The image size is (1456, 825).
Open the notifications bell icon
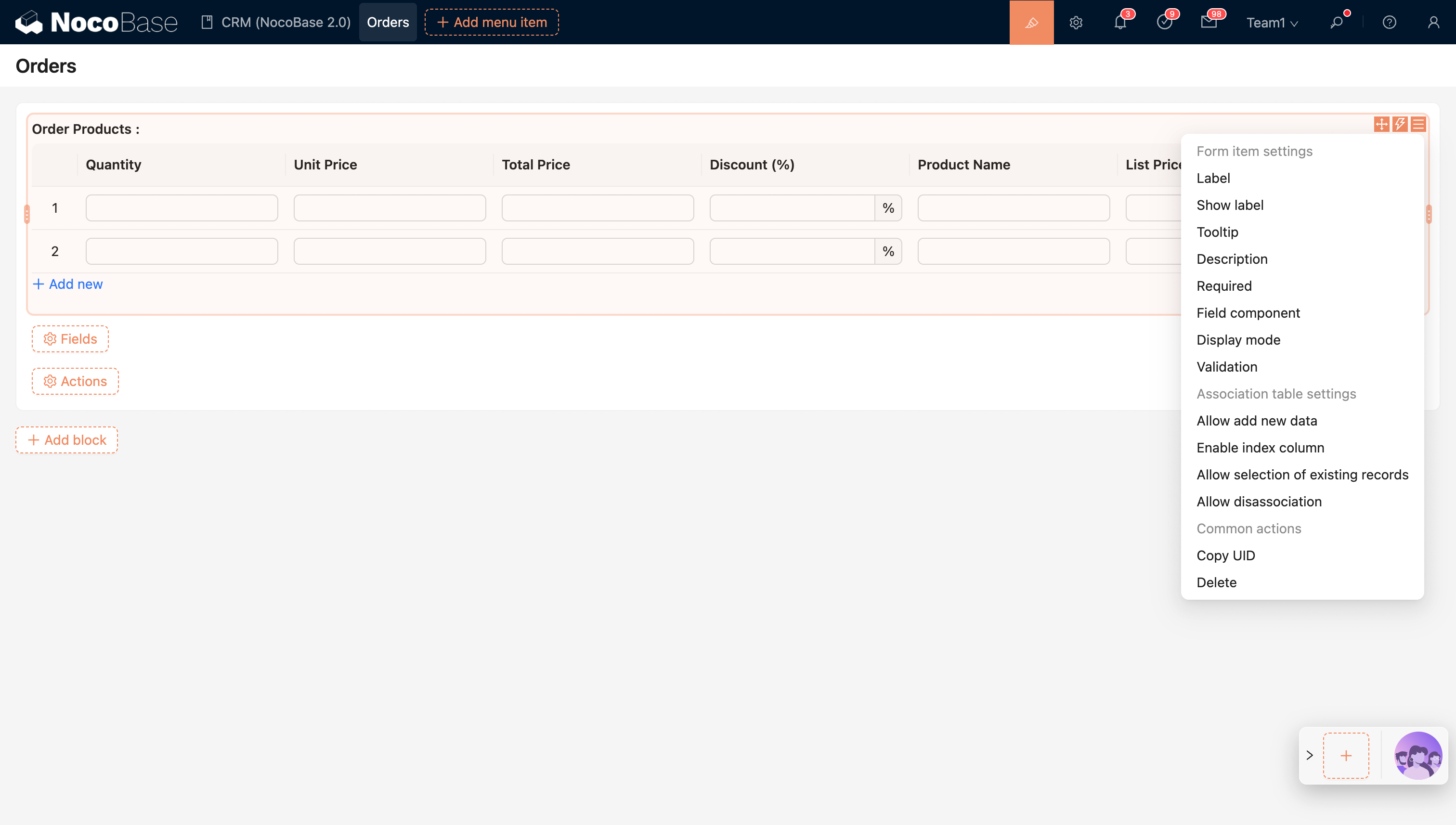pos(1120,22)
